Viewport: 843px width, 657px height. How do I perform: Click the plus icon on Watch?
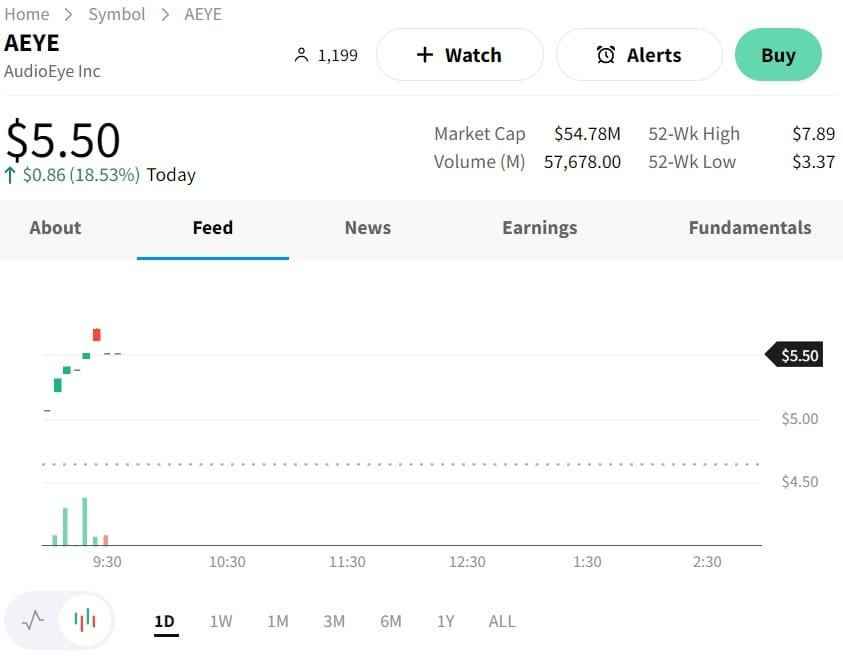point(425,55)
